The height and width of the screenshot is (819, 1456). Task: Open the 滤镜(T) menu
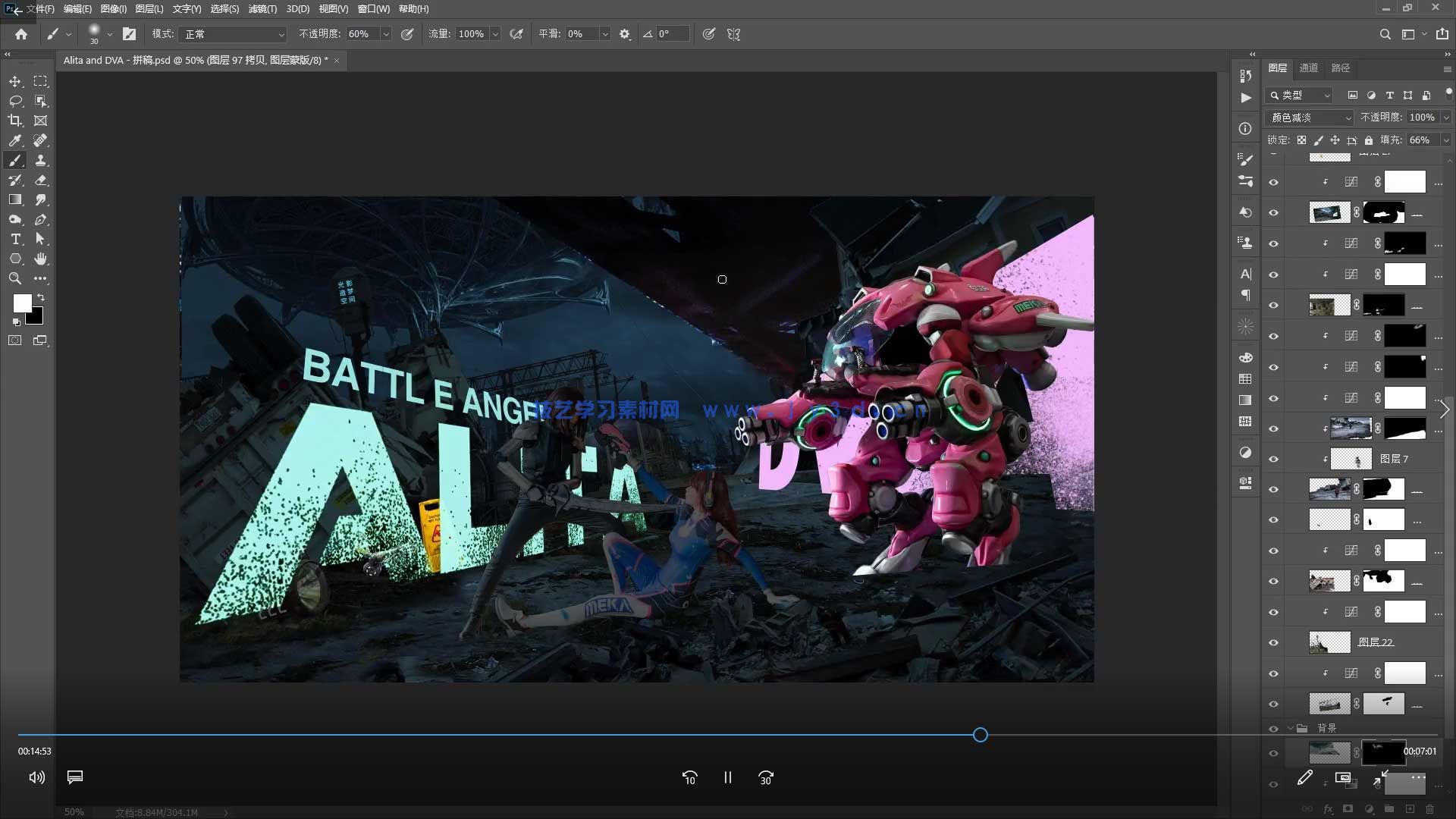click(x=262, y=9)
